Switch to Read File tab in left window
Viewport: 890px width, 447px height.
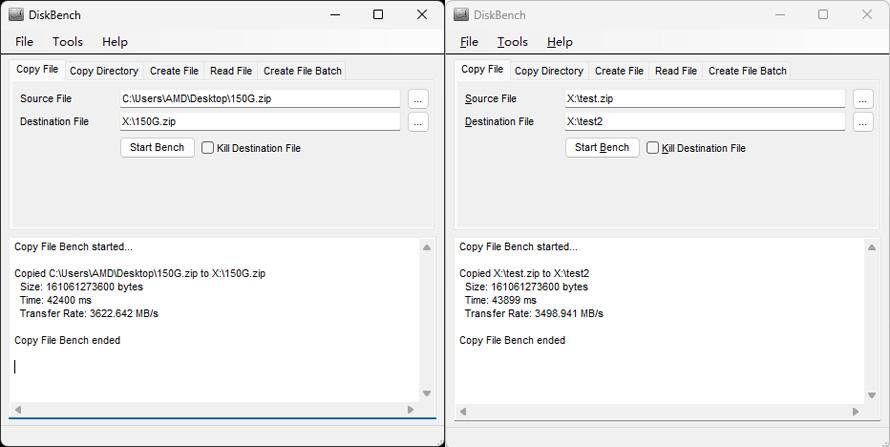(231, 71)
